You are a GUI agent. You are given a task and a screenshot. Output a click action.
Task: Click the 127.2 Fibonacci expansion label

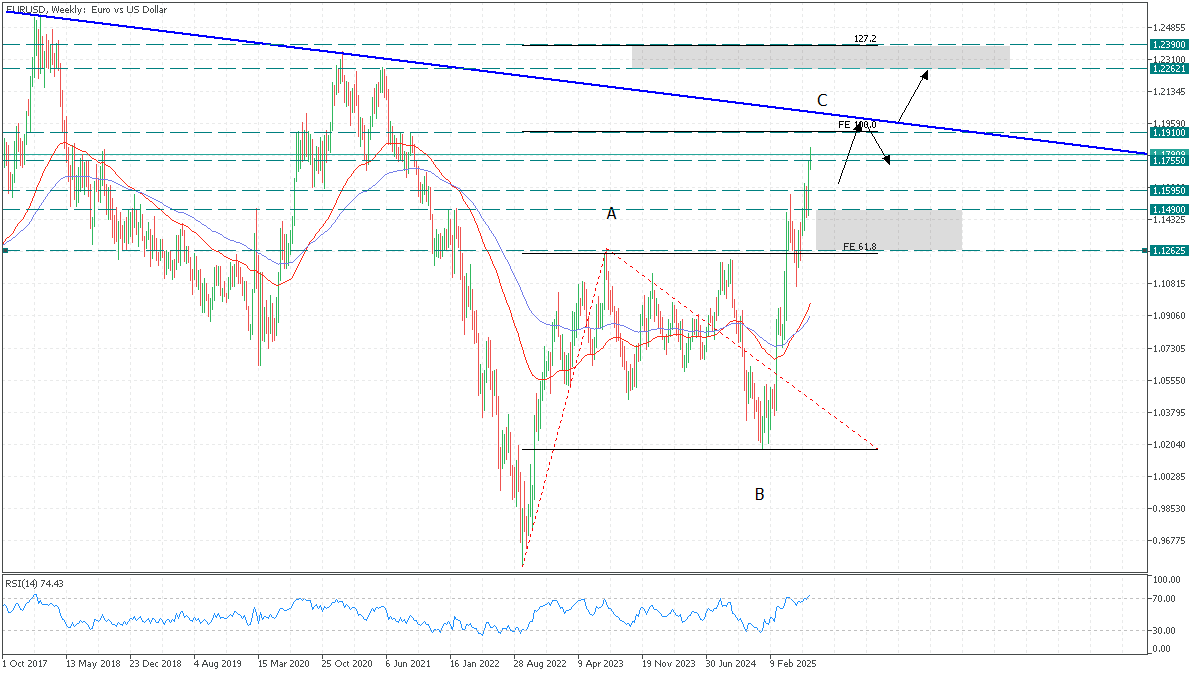pyautogui.click(x=865, y=39)
